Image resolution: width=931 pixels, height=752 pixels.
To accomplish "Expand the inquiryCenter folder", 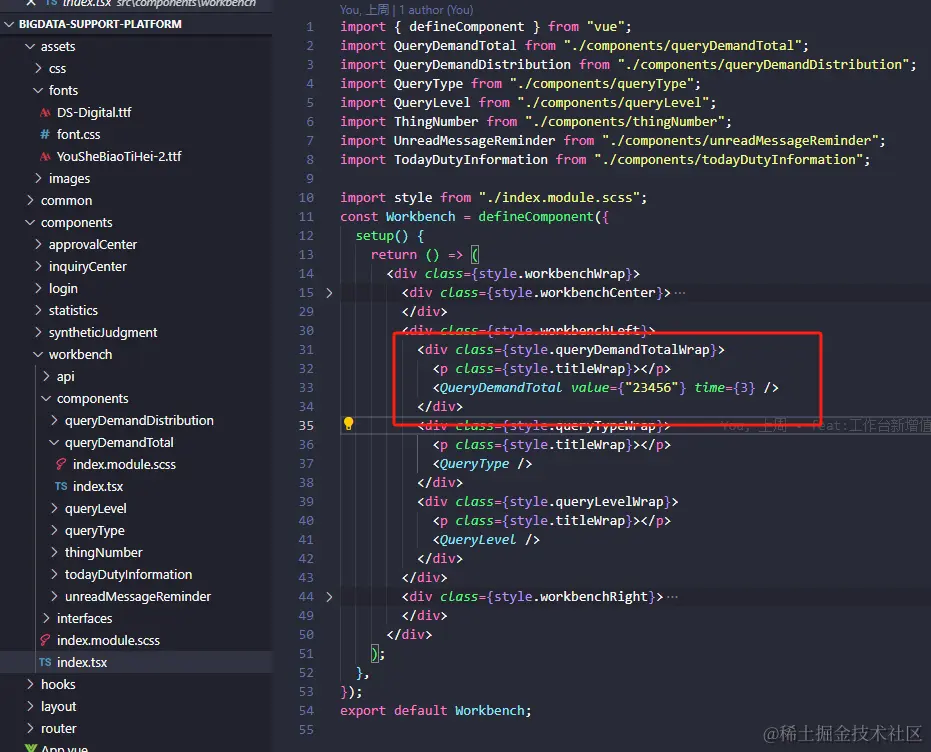I will 39,266.
